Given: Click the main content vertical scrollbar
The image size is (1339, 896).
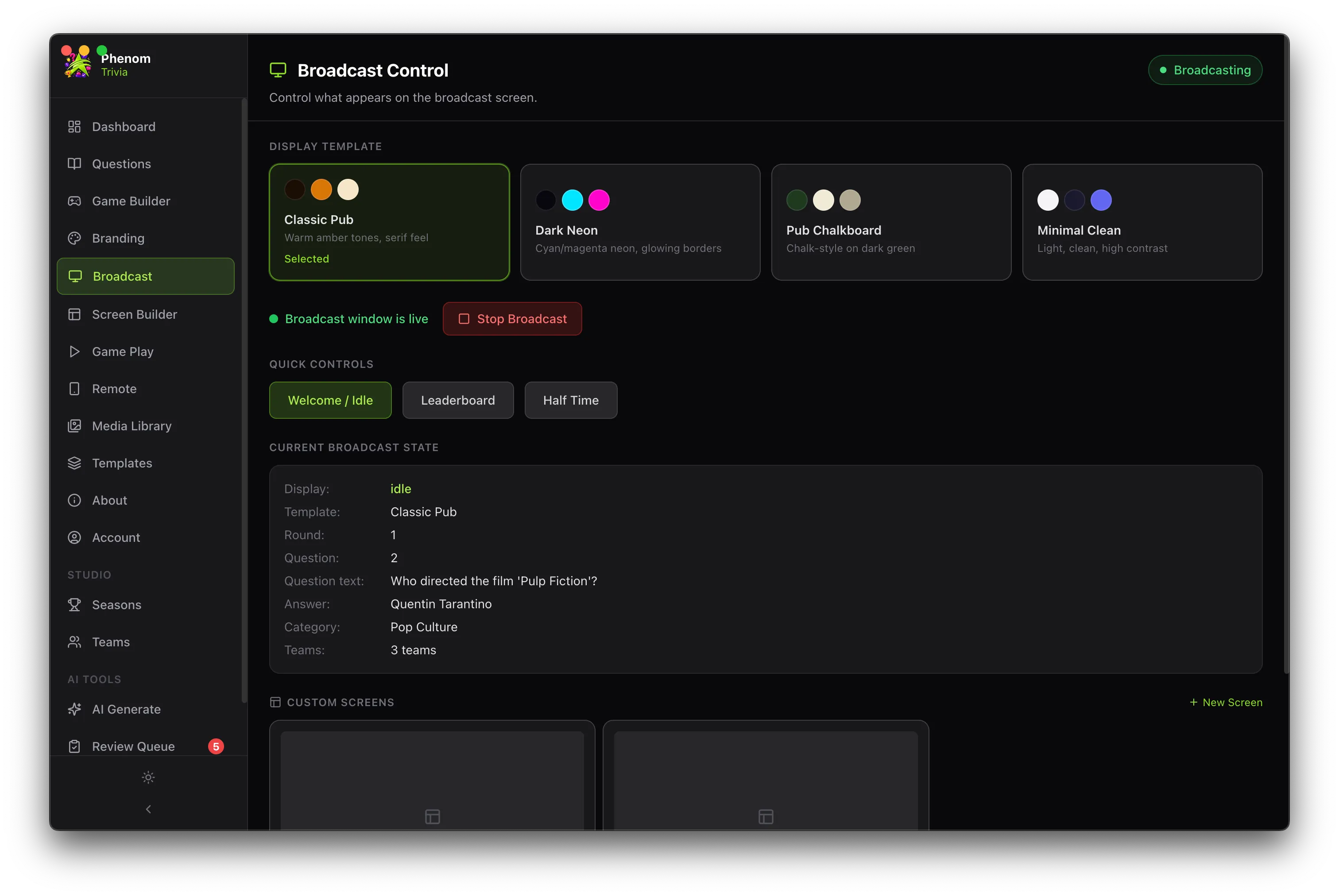Looking at the screenshot, I should pyautogui.click(x=1286, y=354).
